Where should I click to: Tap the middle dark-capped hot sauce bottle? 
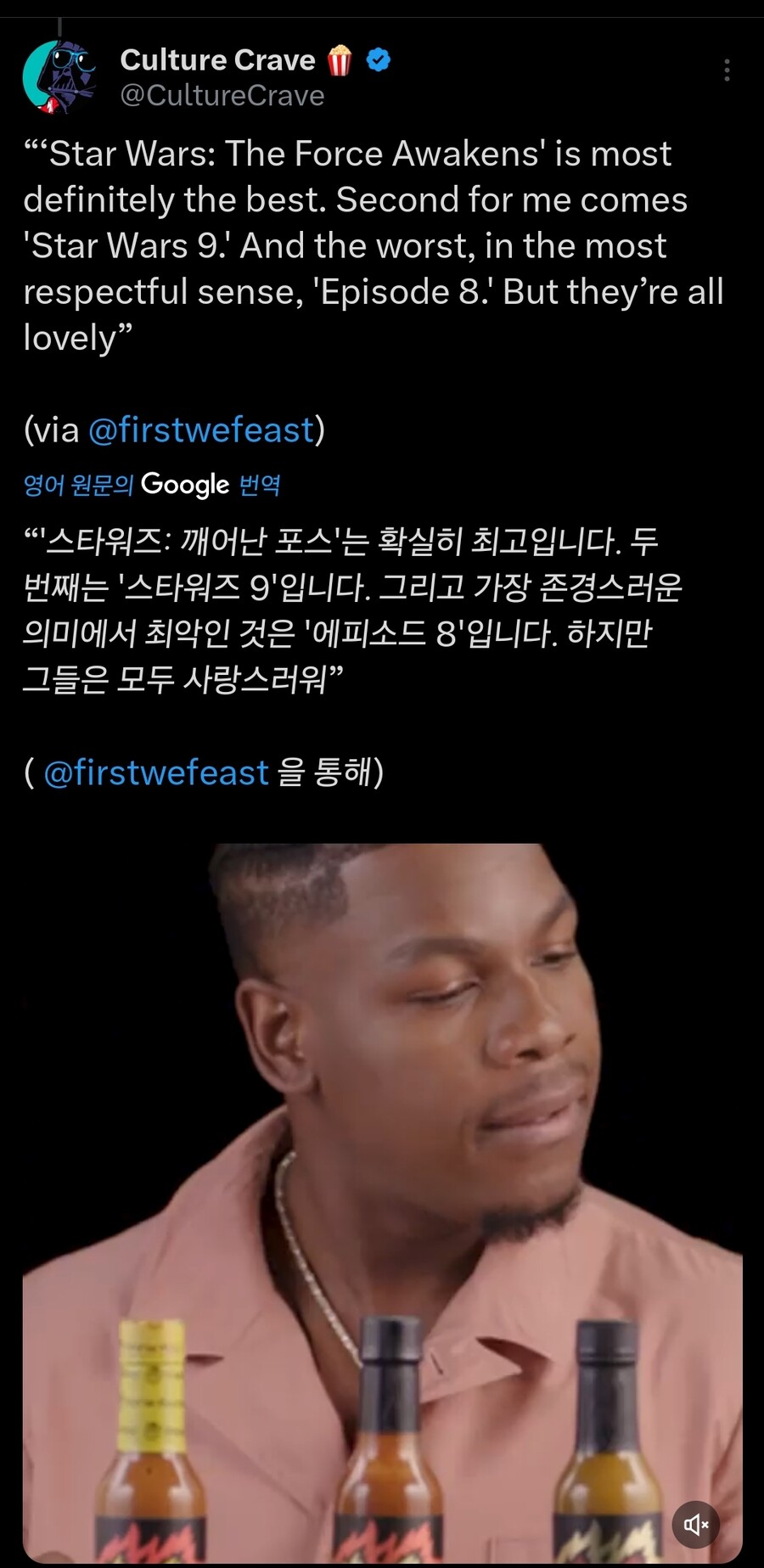pyautogui.click(x=389, y=1443)
